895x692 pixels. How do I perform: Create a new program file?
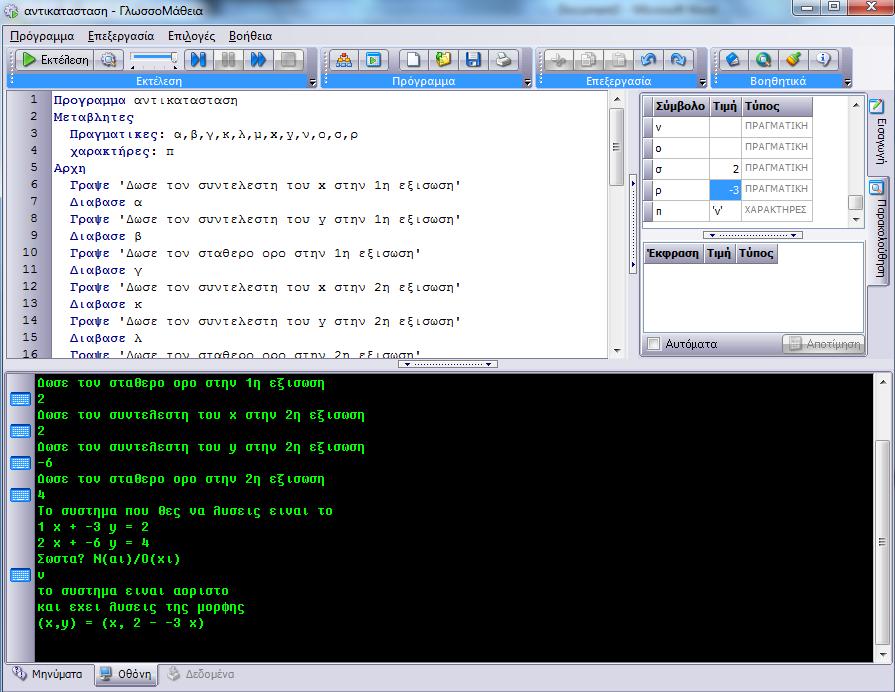pos(413,59)
